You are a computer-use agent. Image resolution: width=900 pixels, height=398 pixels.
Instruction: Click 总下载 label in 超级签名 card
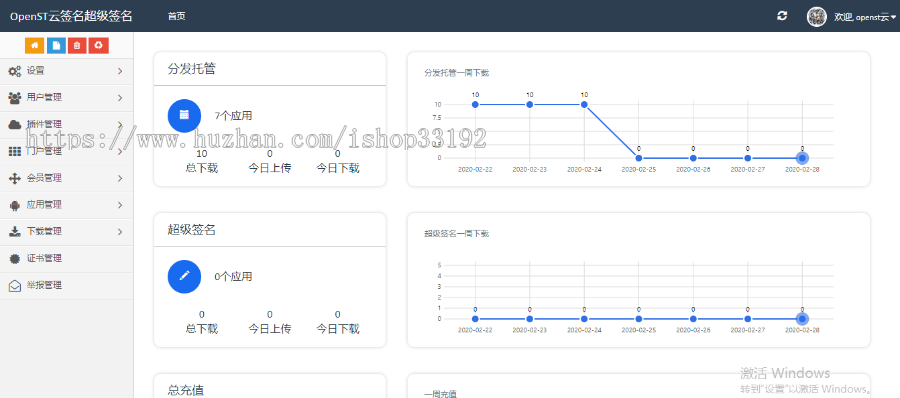(201, 329)
